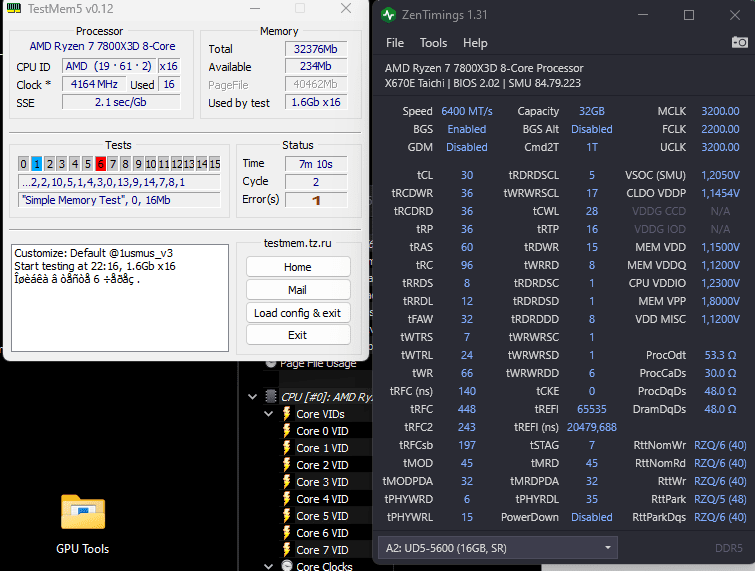Click the Speed 6400 MT/s value
Viewport: 755px width, 571px height.
tap(467, 111)
